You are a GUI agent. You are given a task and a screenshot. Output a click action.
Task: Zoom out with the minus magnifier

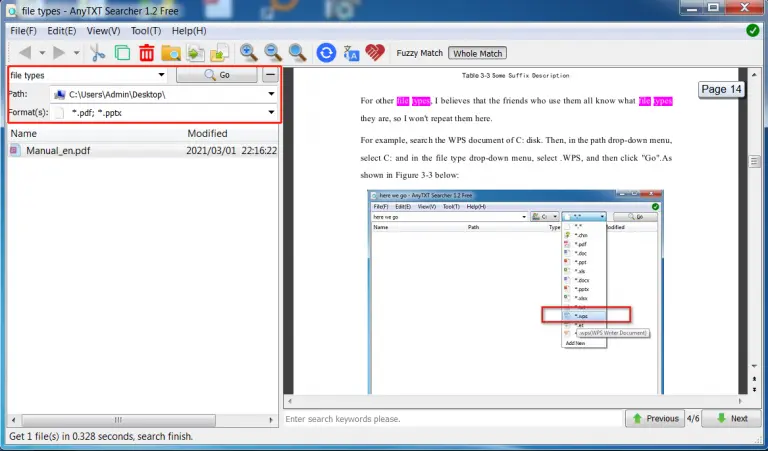(273, 52)
